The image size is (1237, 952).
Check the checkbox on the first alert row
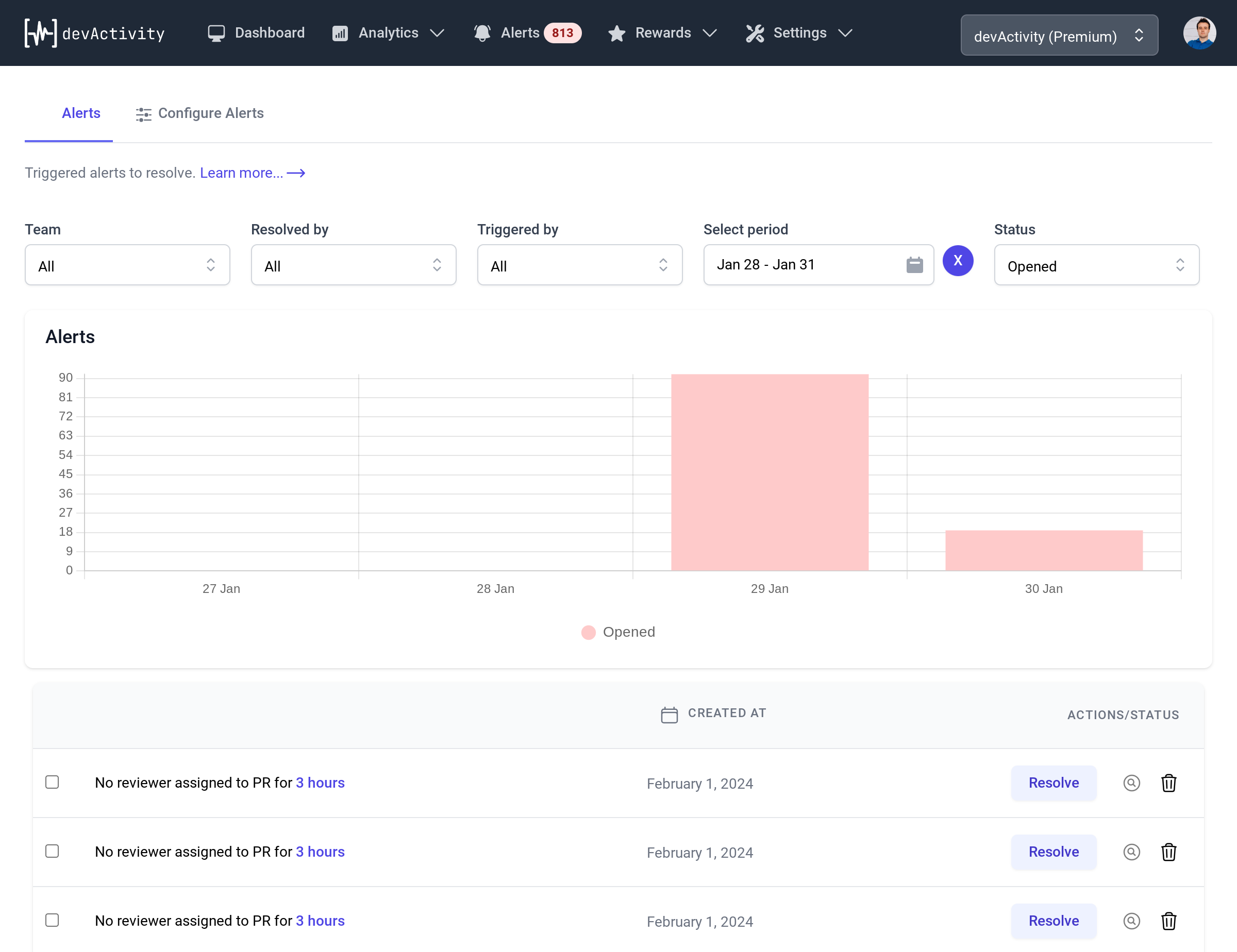click(52, 782)
